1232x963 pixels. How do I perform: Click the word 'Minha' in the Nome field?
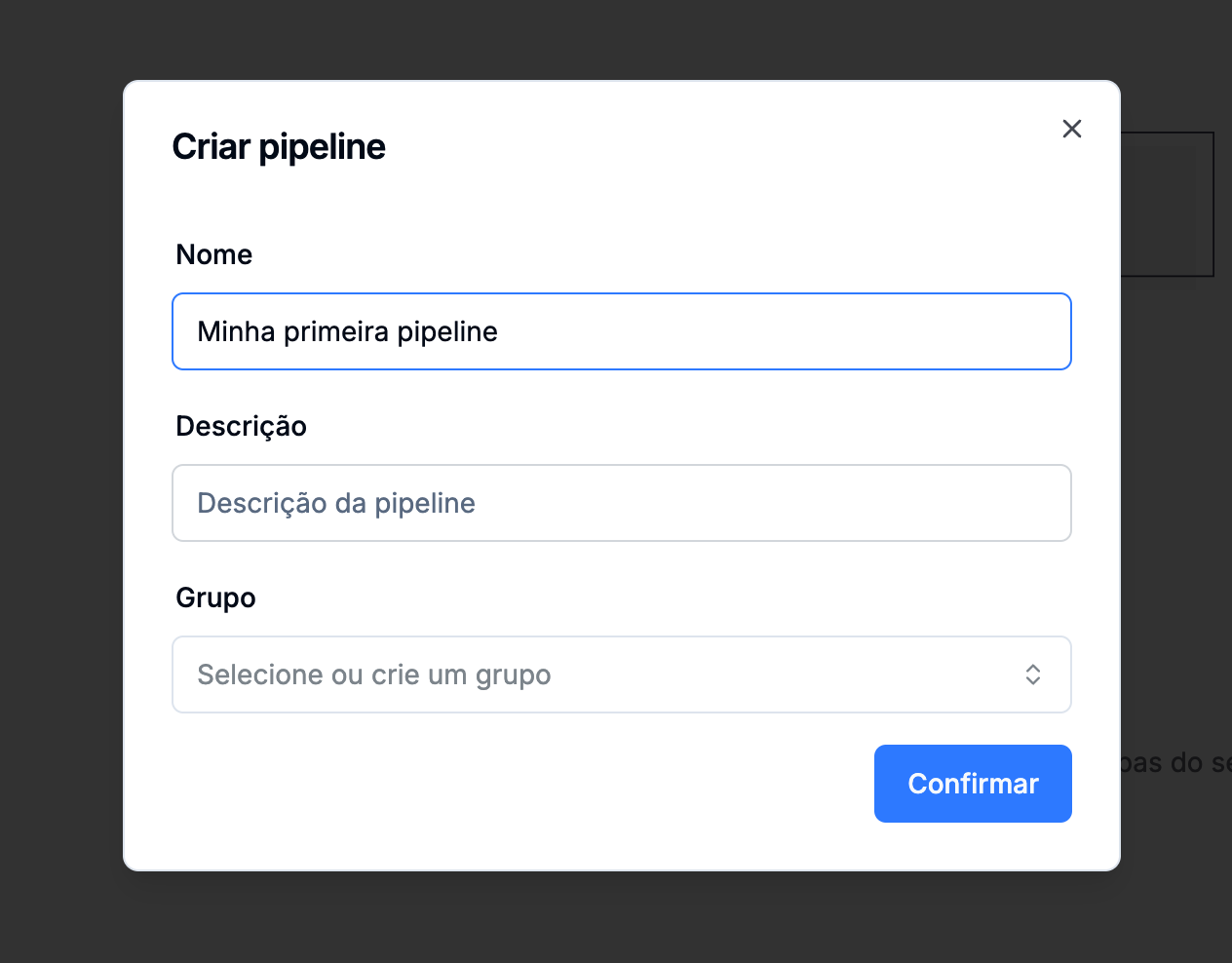point(236,331)
